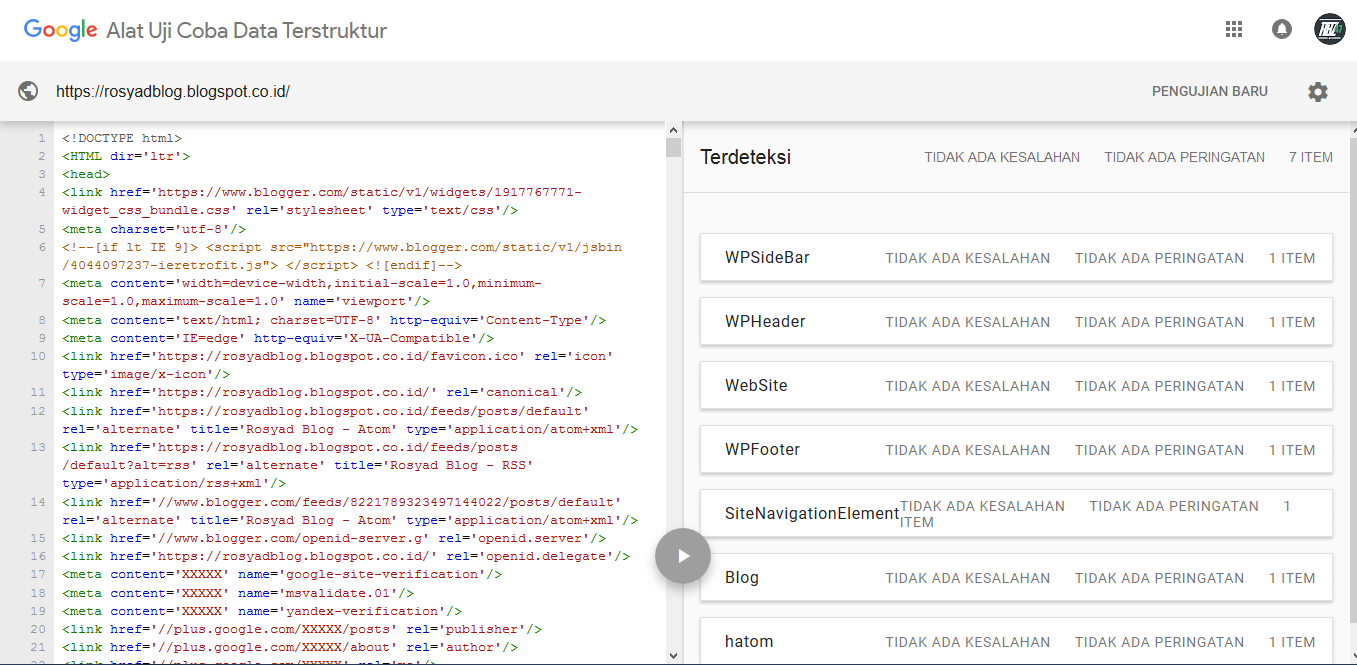Expand the WPHeader result row
Image resolution: width=1357 pixels, height=665 pixels.
1016,322
